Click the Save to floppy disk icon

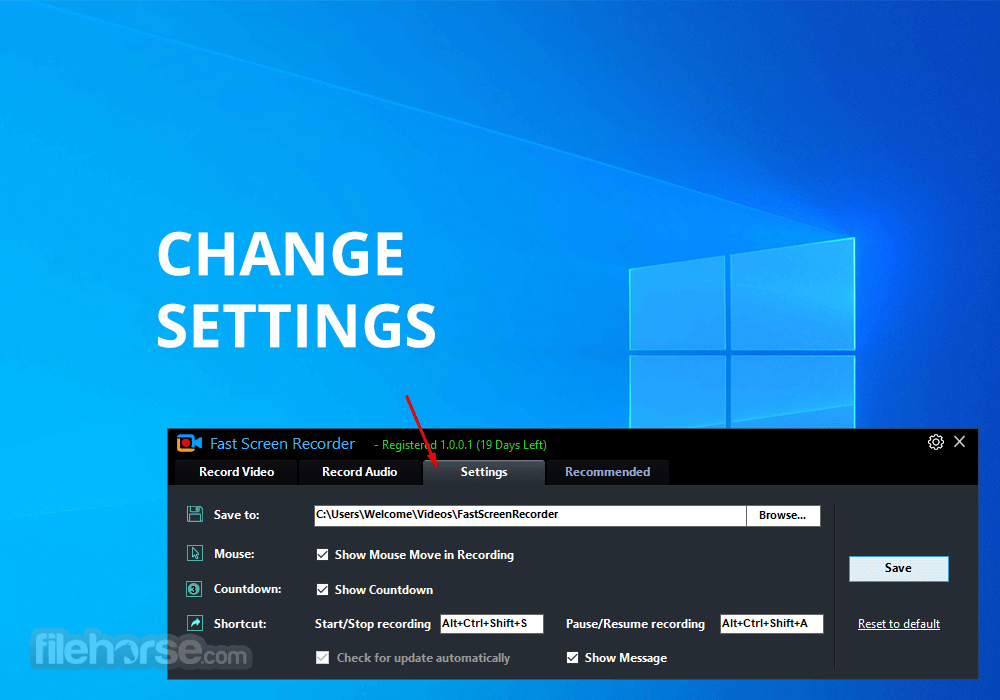[x=195, y=514]
